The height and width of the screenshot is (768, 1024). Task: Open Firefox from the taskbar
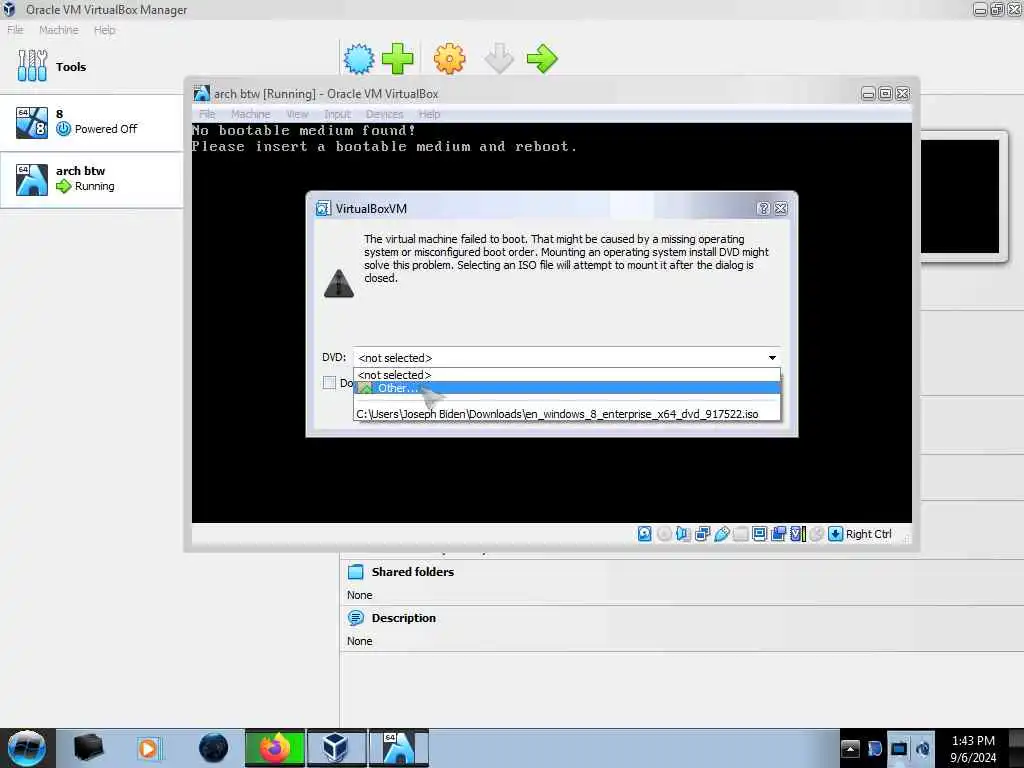(275, 748)
